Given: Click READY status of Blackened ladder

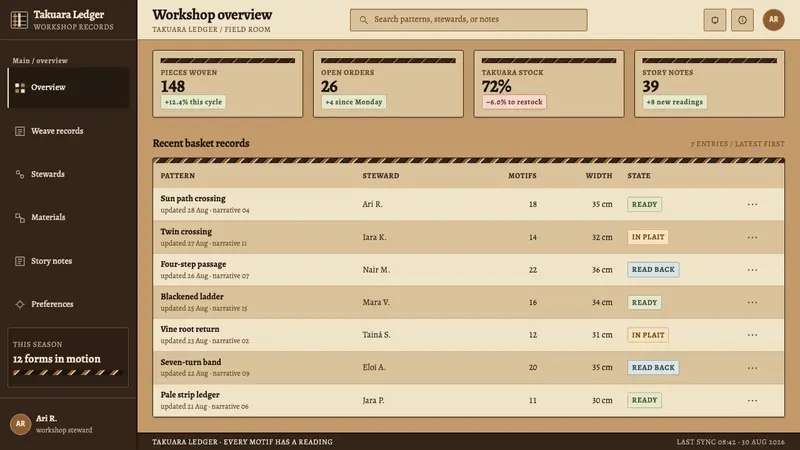Looking at the screenshot, I should click(x=644, y=303).
